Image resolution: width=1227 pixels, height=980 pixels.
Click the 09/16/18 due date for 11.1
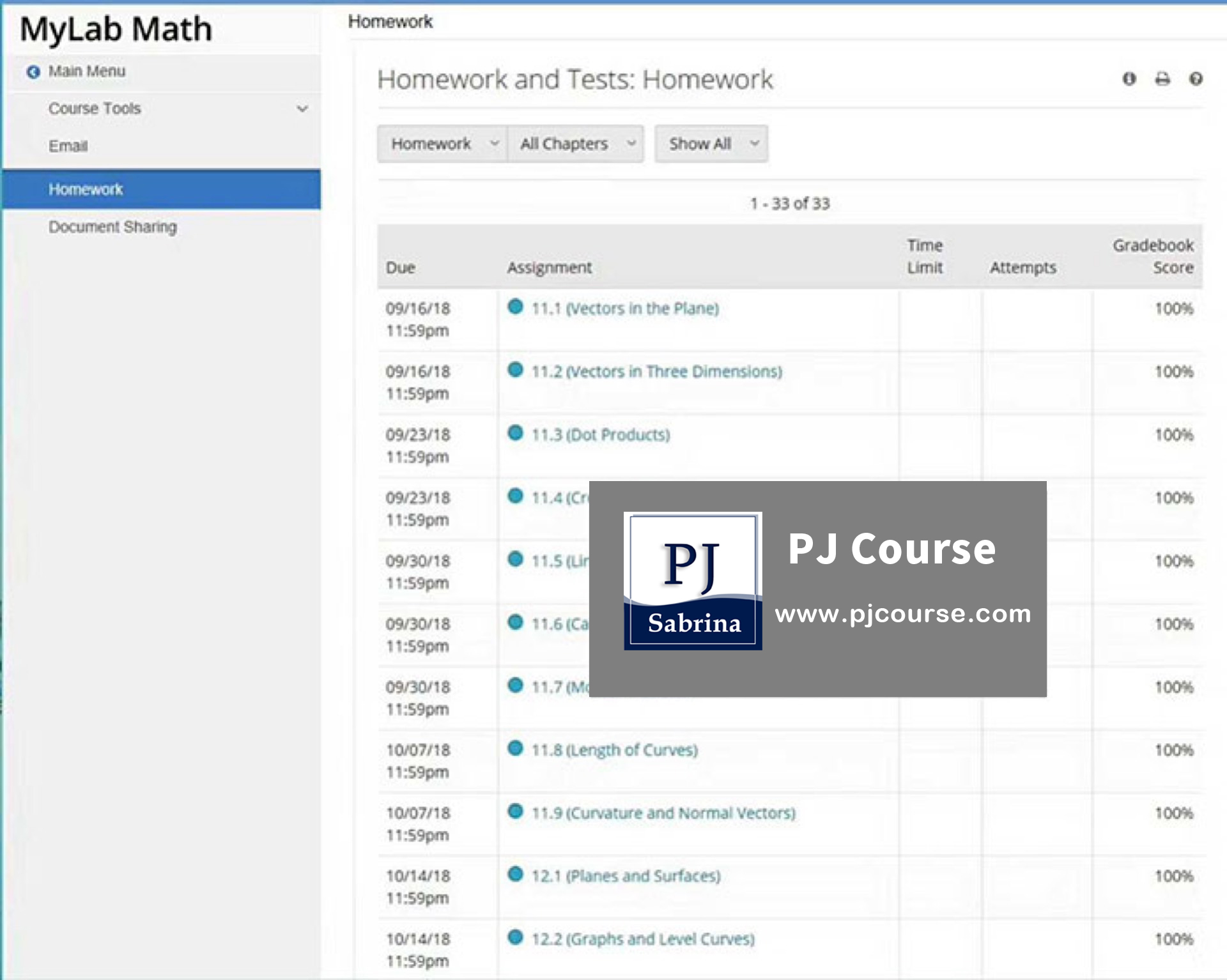[x=418, y=309]
